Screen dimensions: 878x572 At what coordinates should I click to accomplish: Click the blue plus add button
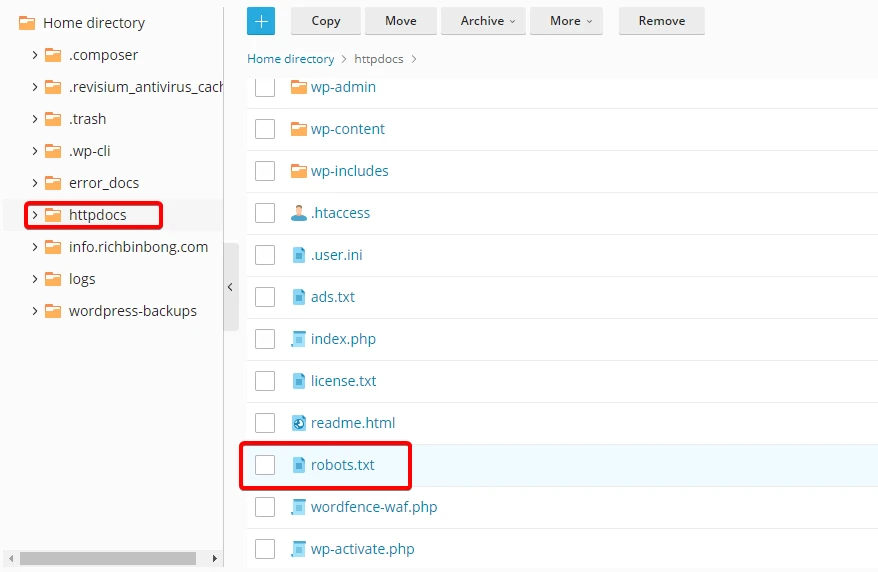pos(261,21)
